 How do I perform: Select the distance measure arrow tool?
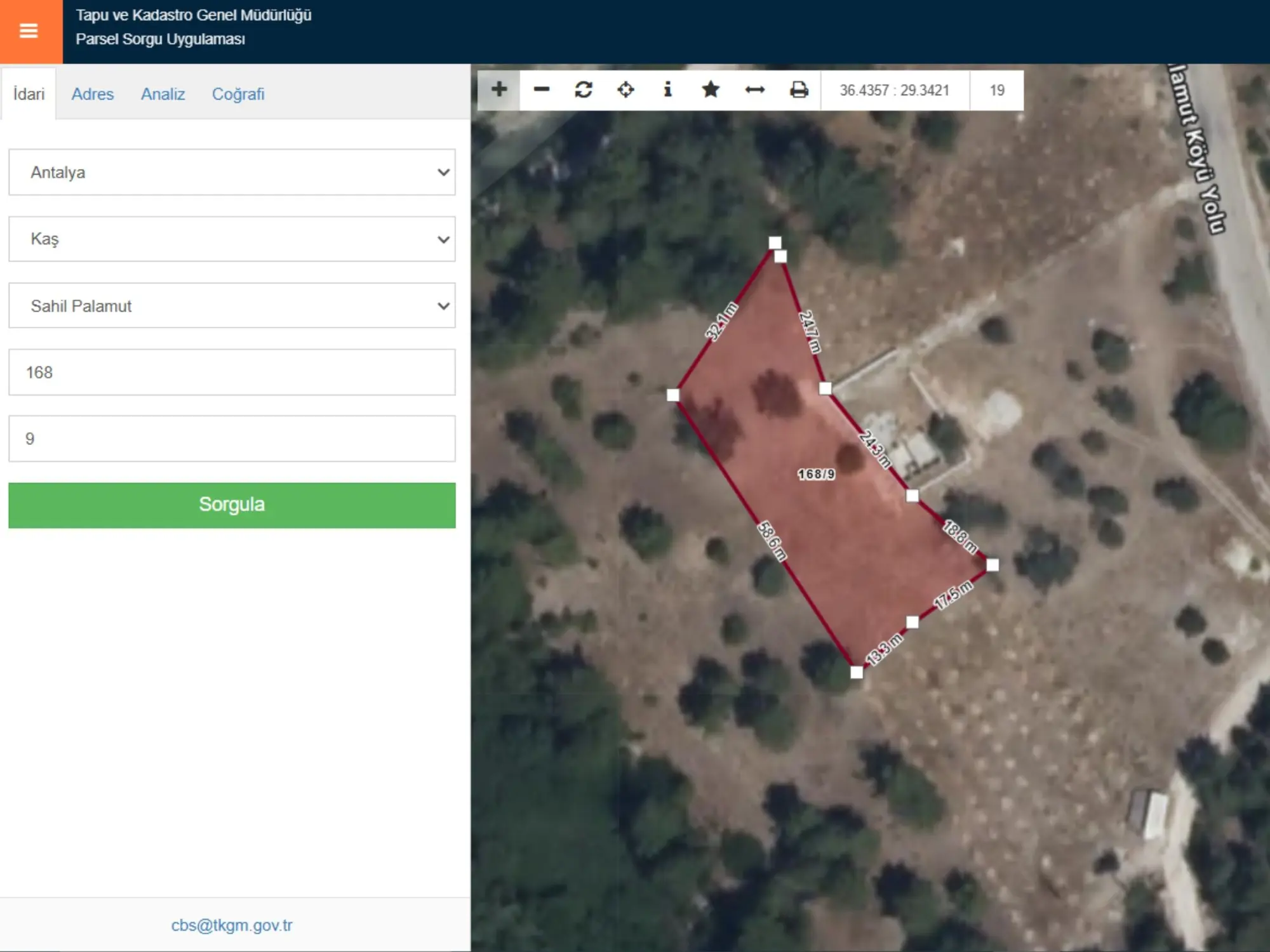pyautogui.click(x=754, y=89)
